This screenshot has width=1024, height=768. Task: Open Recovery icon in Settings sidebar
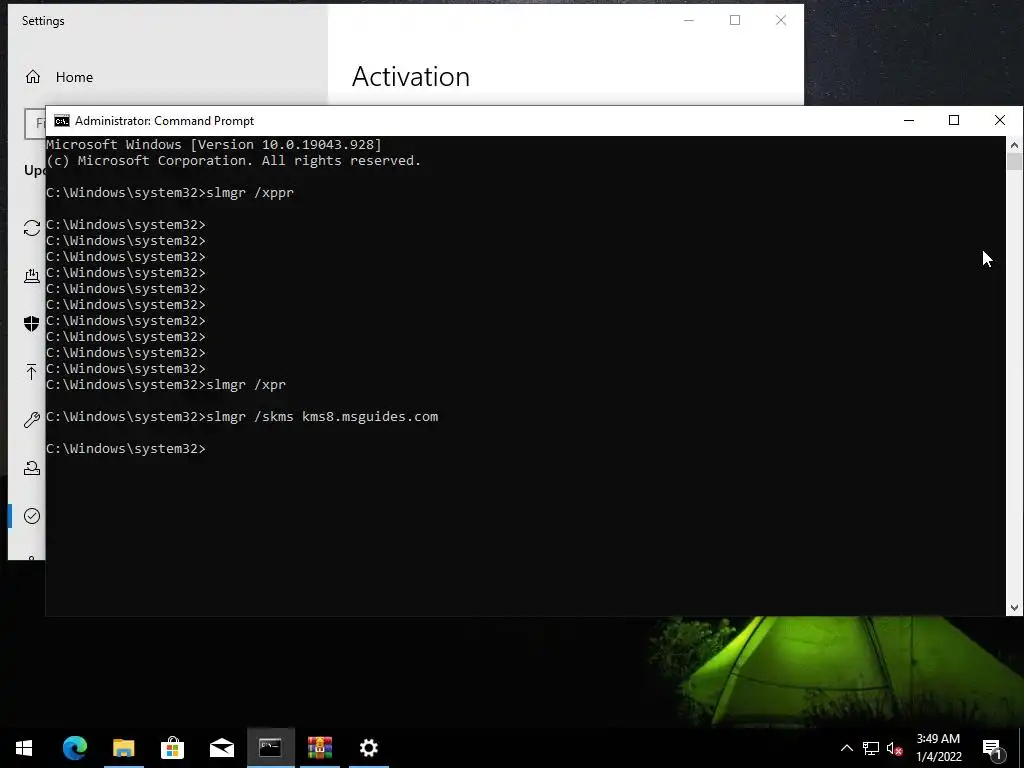click(31, 468)
